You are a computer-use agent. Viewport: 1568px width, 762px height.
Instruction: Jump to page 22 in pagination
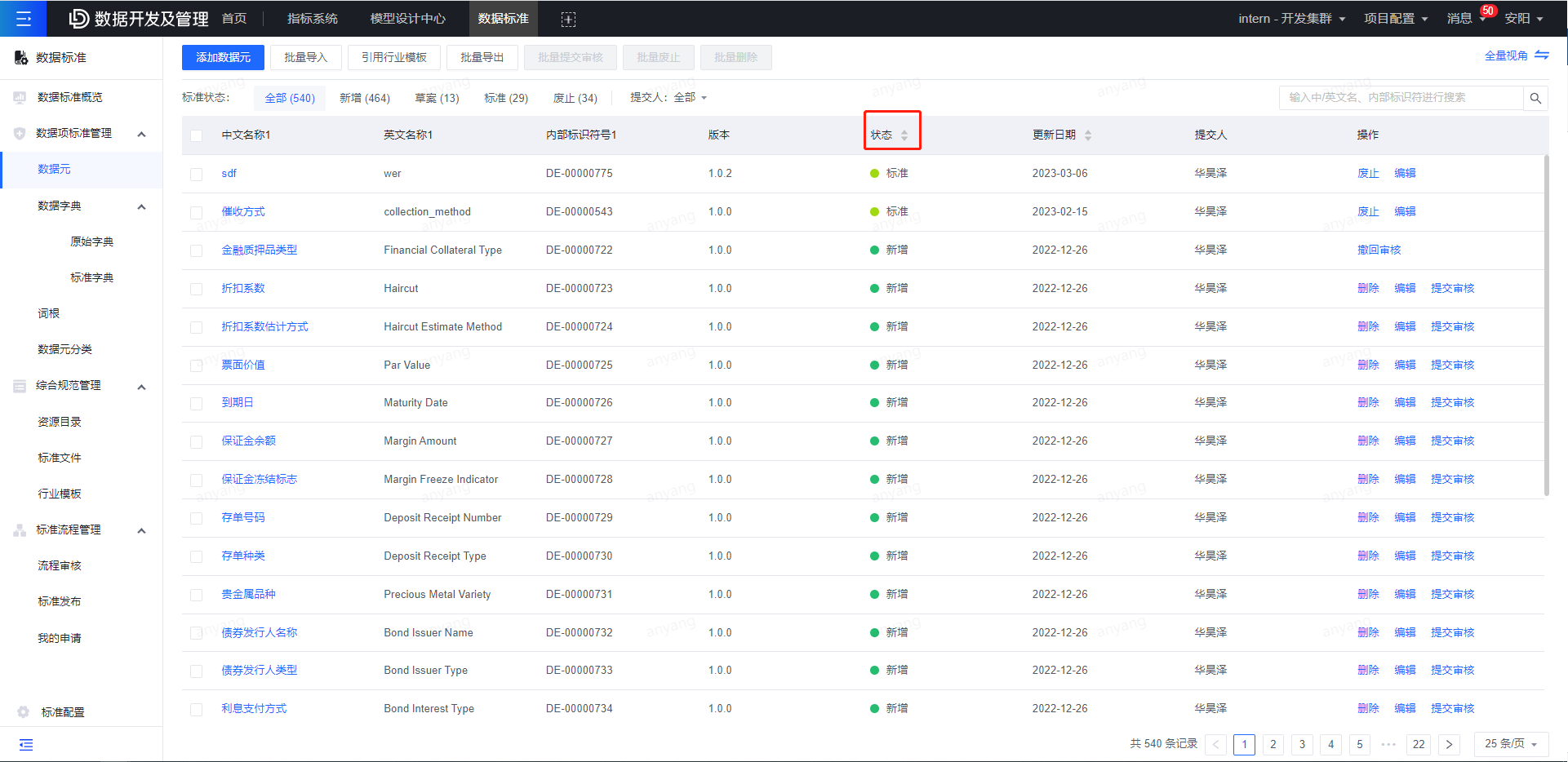click(1419, 744)
